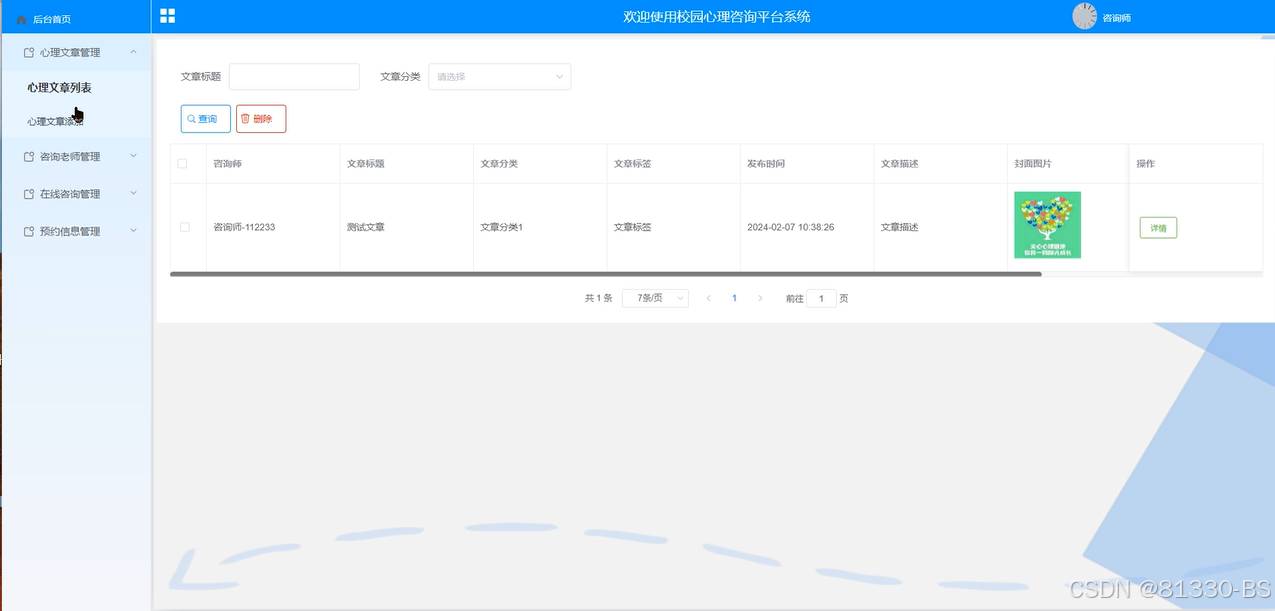Collapse the 心理文章管理 menu chevron
The width and height of the screenshot is (1275, 611).
coord(134,52)
